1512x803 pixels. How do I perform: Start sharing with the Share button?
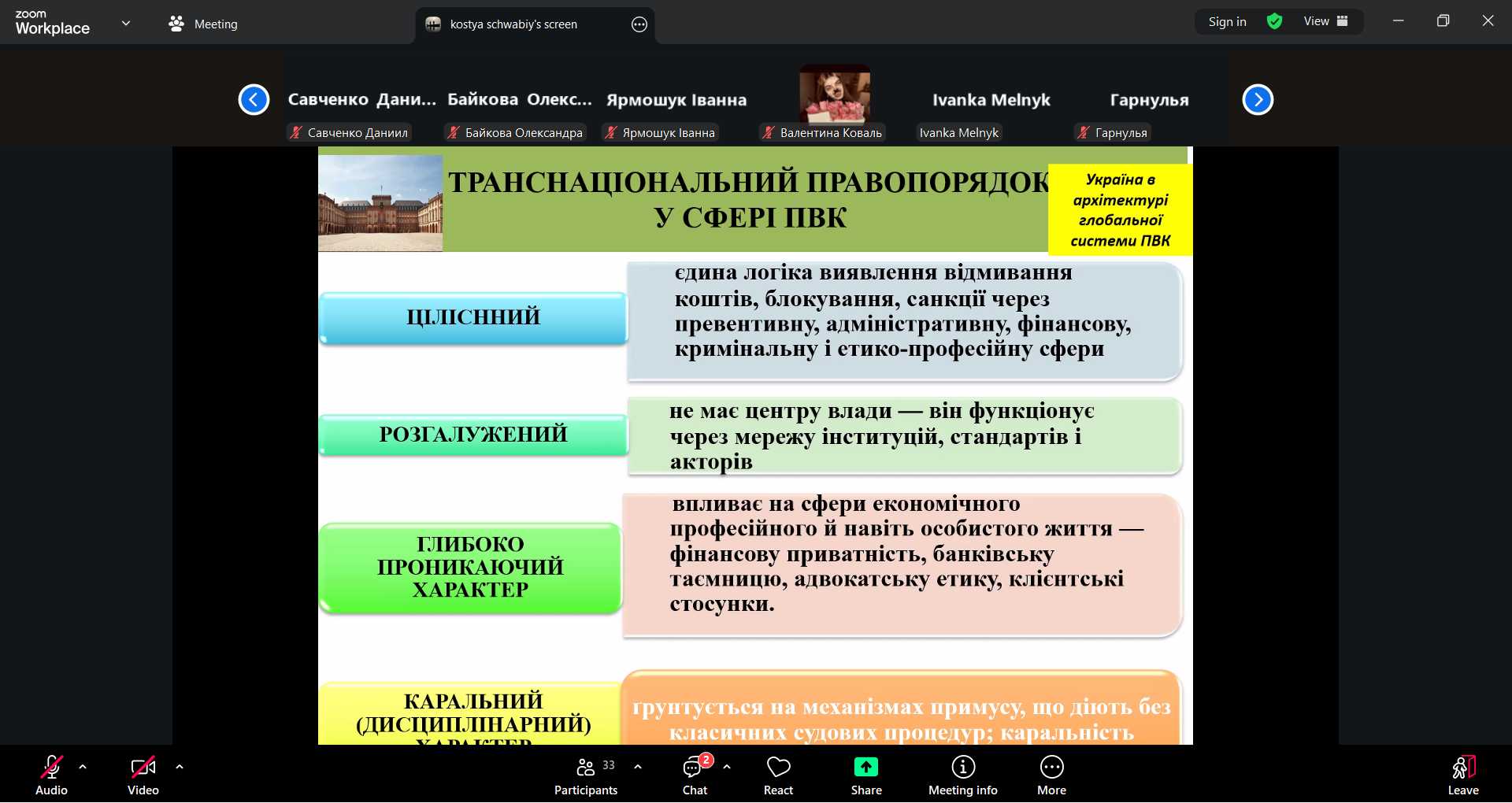click(x=865, y=775)
